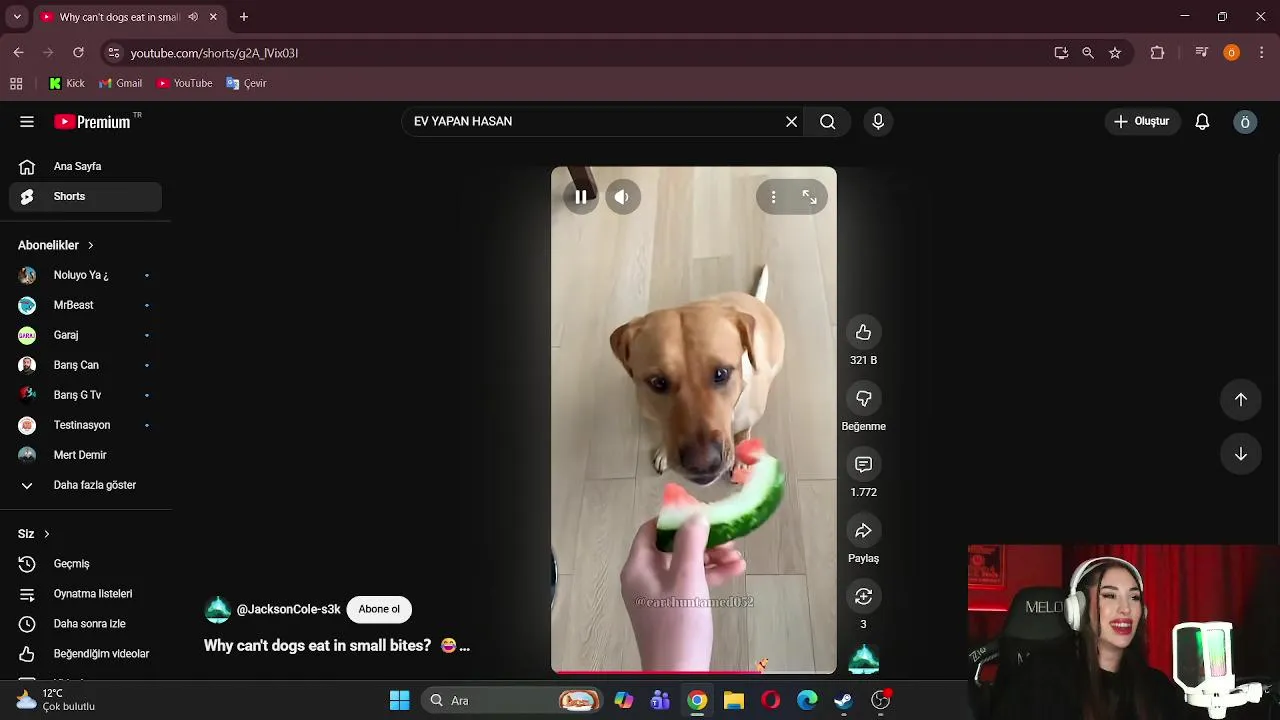Like the Short with thumbs up
The height and width of the screenshot is (720, 1280).
(863, 333)
